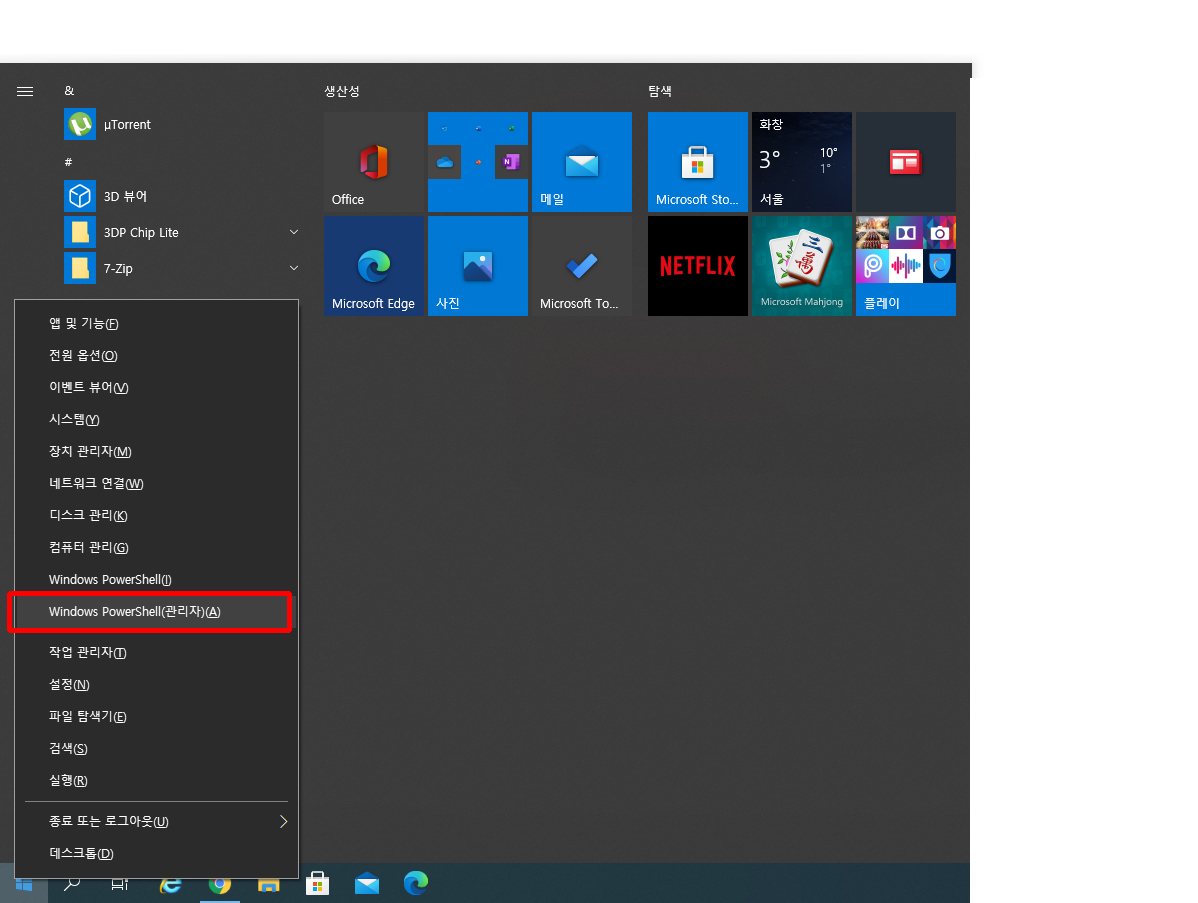This screenshot has width=1198, height=903.
Task: Open the 플레이 folder tile
Action: [905, 266]
